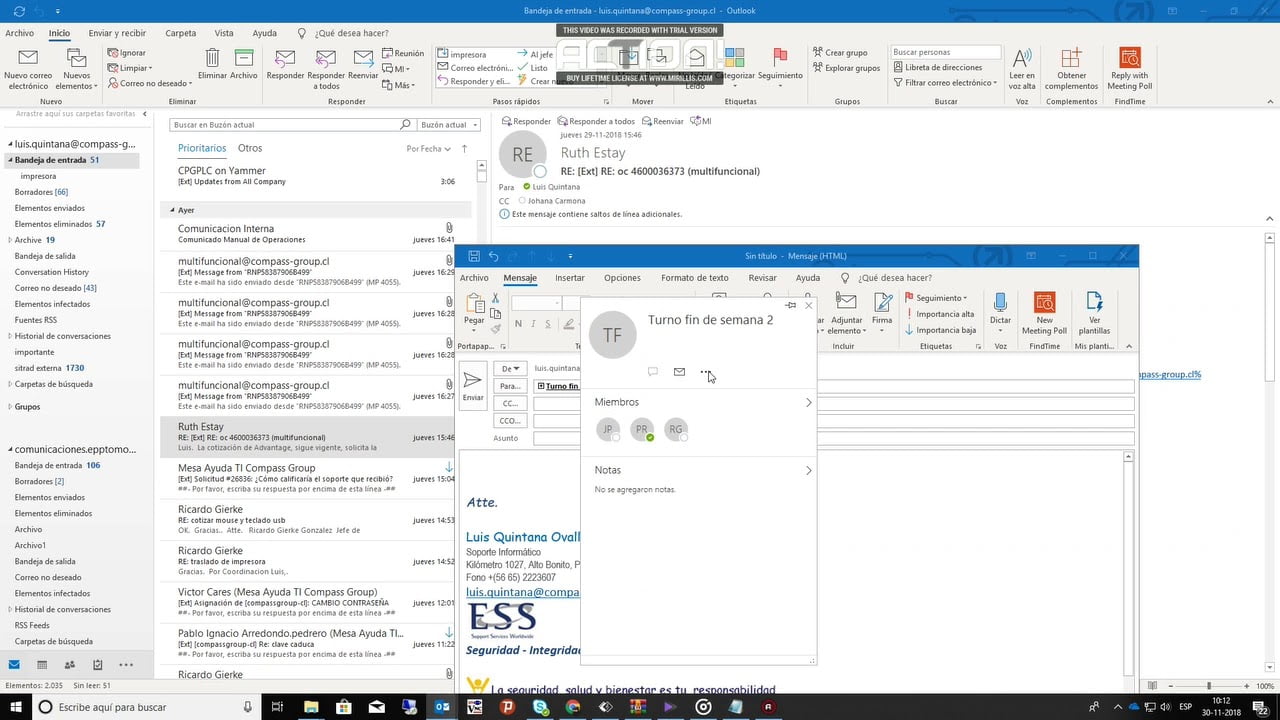Image resolution: width=1280 pixels, height=720 pixels.
Task: Open the Buzón actual search scope dropdown
Action: (x=448, y=125)
